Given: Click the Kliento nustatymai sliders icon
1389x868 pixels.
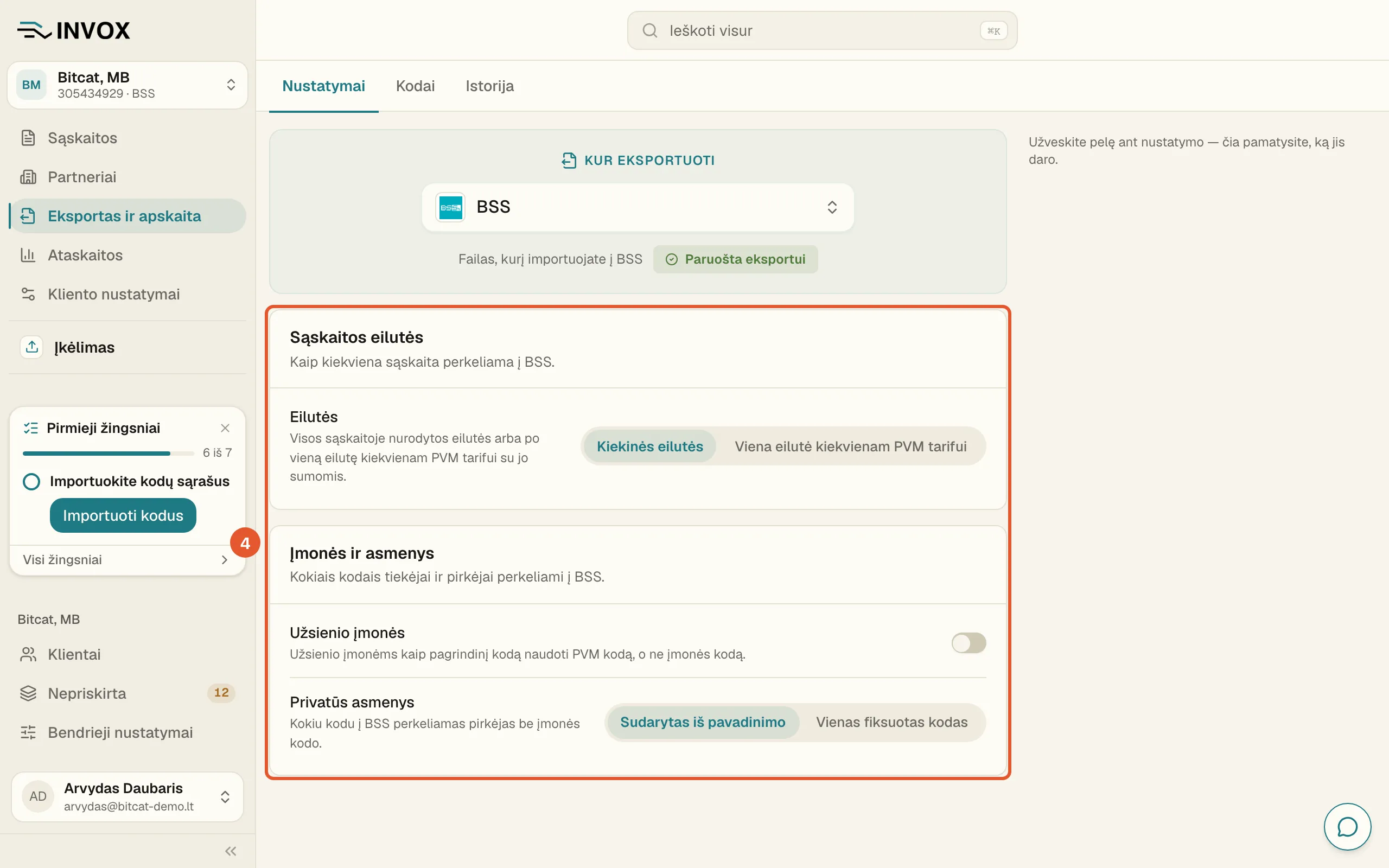Looking at the screenshot, I should click(28, 294).
